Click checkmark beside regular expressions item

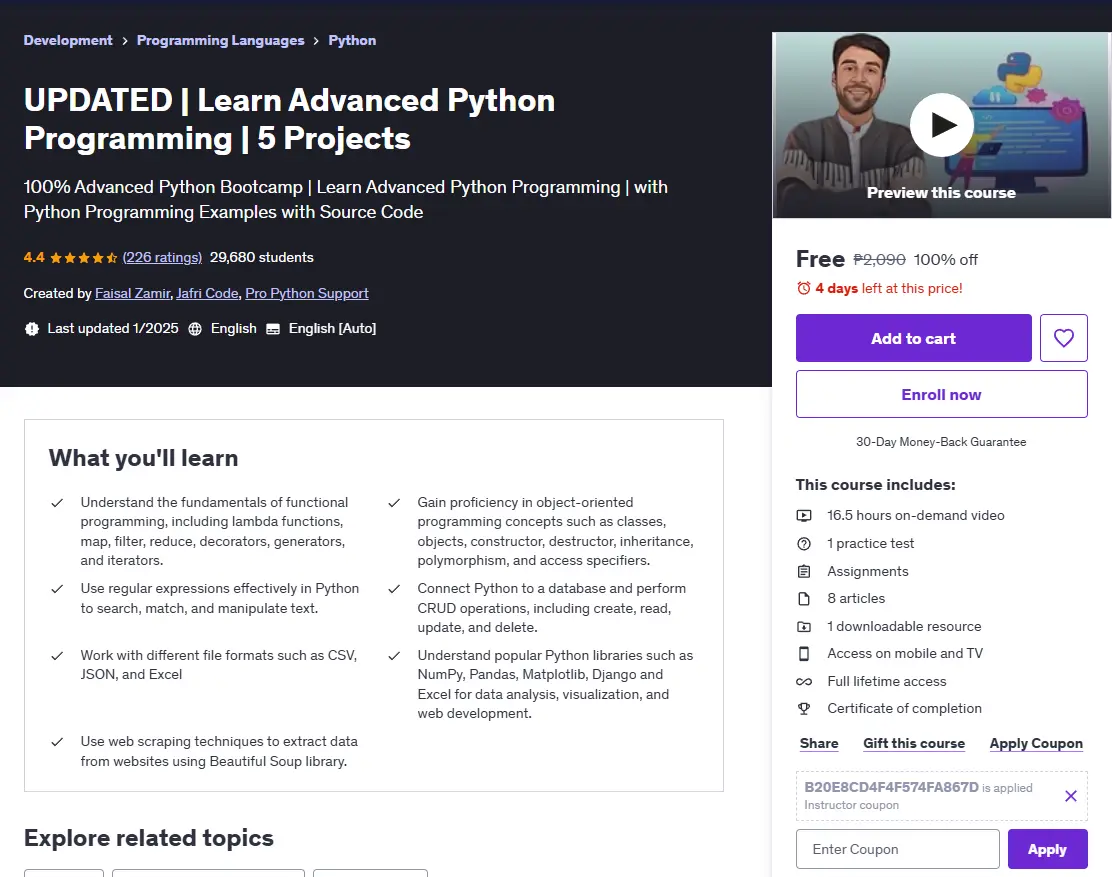click(57, 588)
